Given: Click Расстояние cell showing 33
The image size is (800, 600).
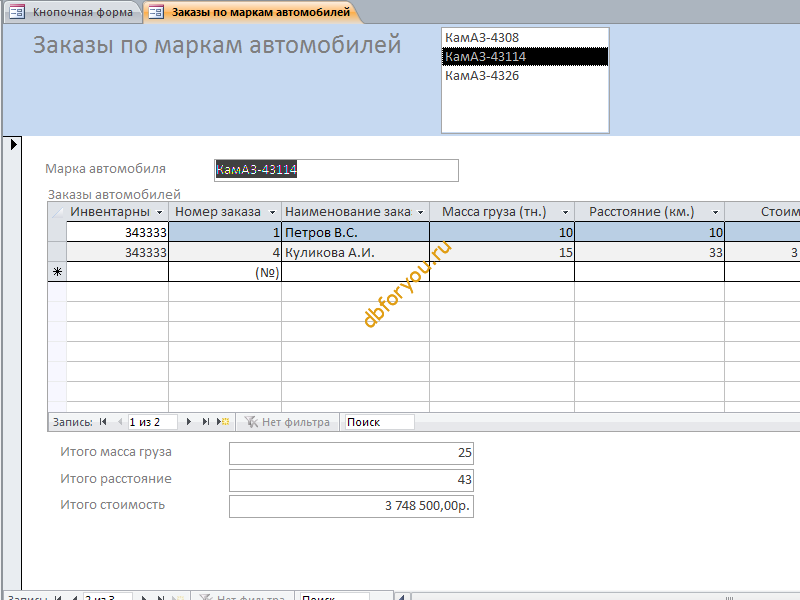Looking at the screenshot, I should (649, 252).
